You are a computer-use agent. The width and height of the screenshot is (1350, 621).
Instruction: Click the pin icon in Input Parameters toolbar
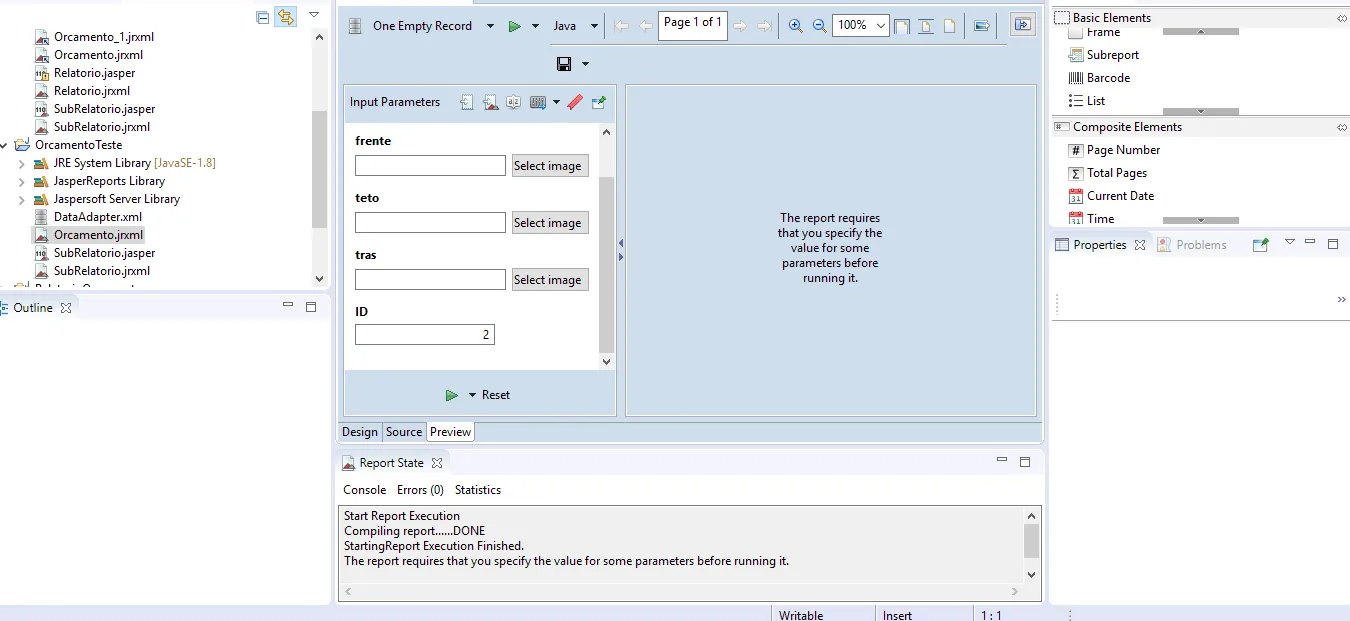[x=599, y=102]
